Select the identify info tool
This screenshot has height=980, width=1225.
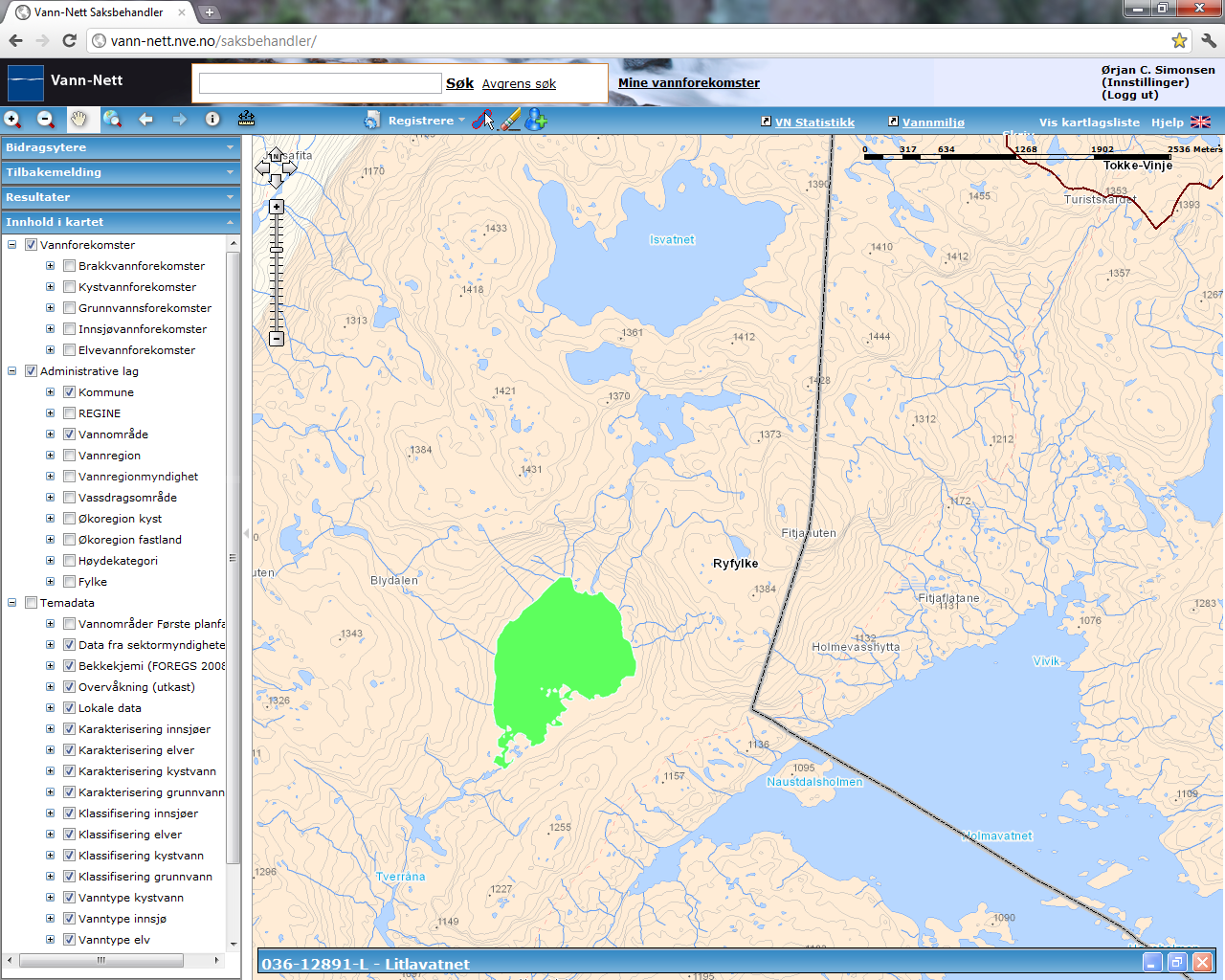[x=212, y=120]
